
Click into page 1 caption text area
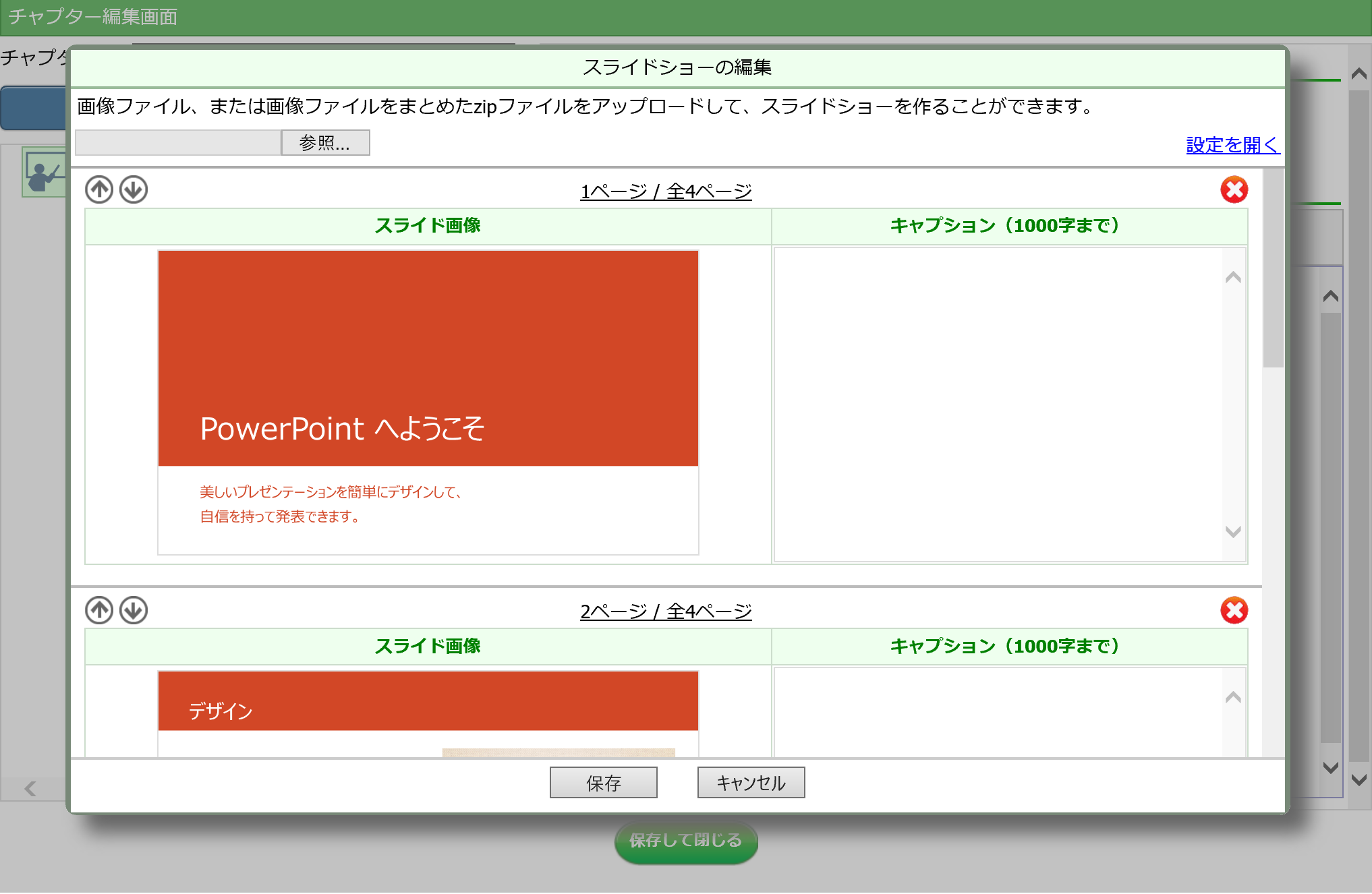point(998,403)
